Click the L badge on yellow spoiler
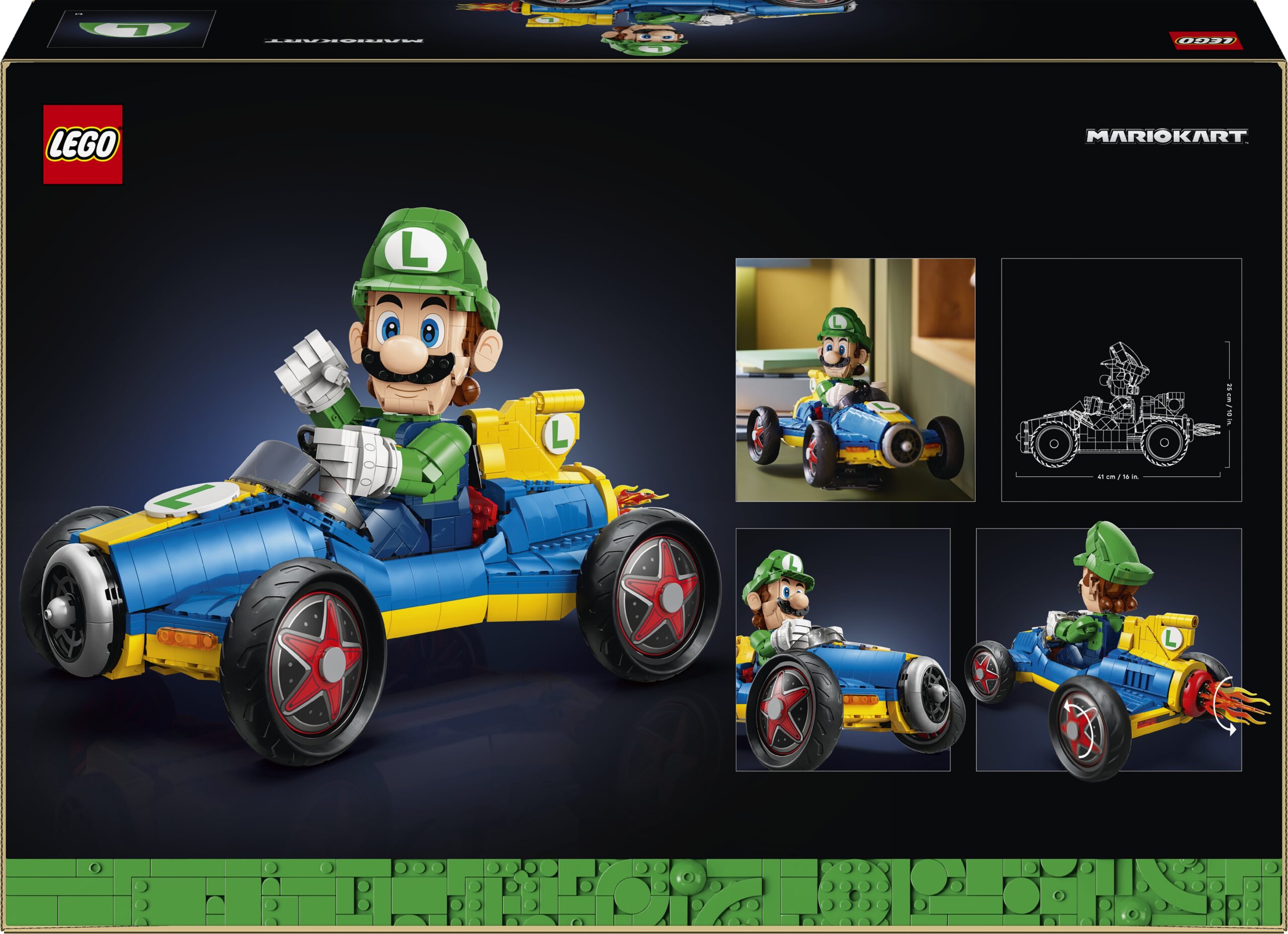 pyautogui.click(x=559, y=435)
